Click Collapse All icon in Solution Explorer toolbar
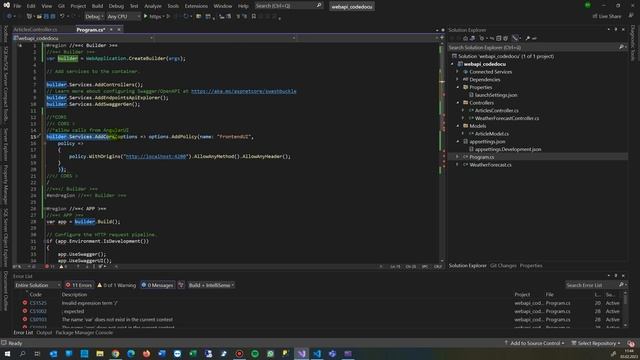 [x=498, y=38]
